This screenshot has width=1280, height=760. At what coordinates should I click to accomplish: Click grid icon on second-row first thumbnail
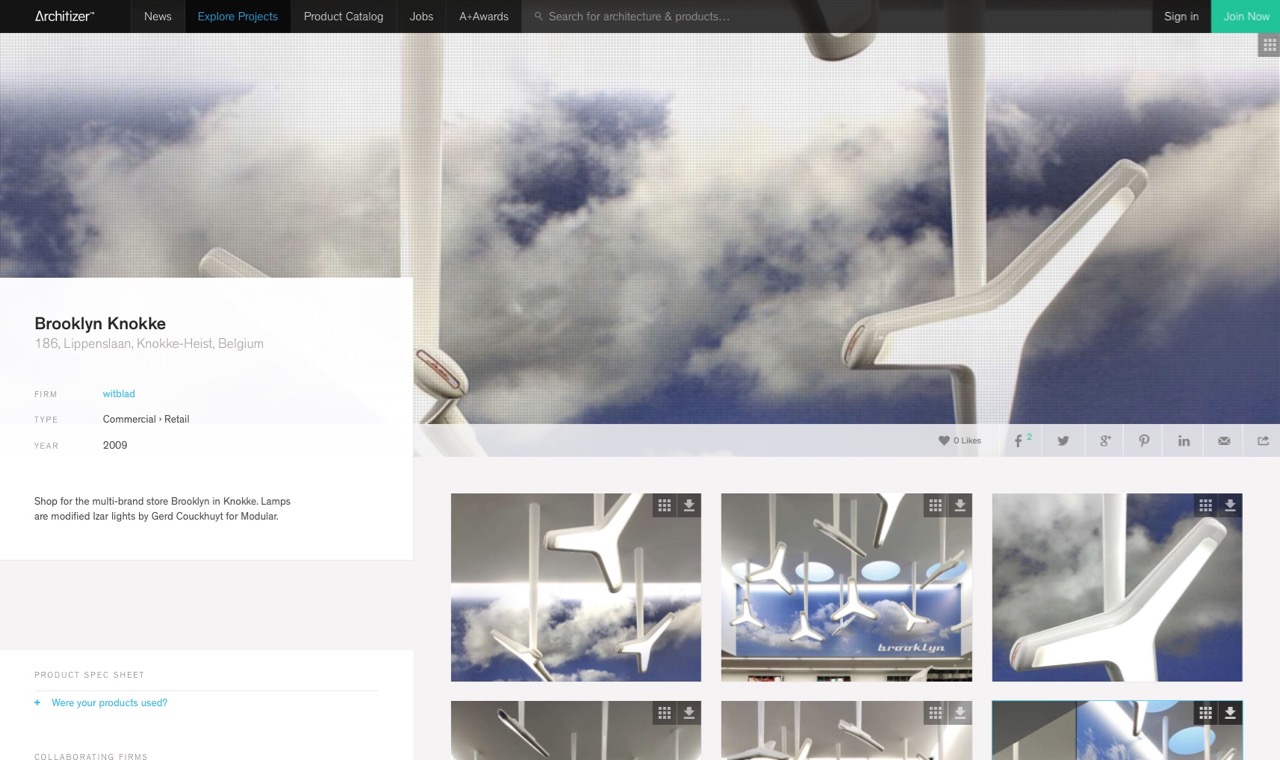pos(665,713)
